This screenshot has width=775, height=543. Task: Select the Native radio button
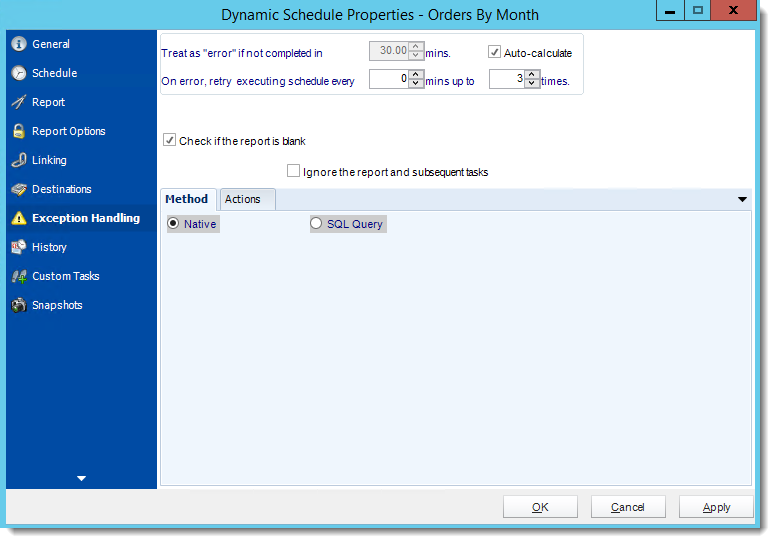173,223
